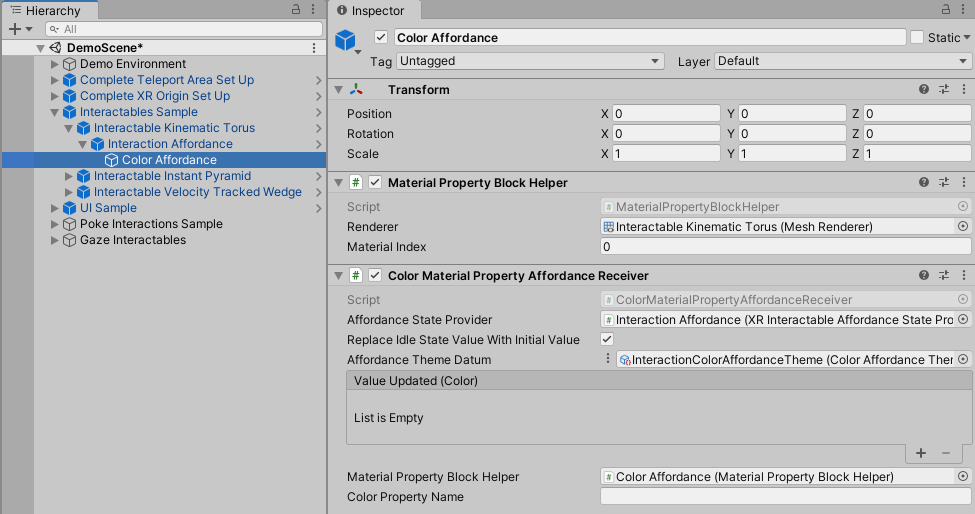Click the Hierarchy panel lock icon
The height and width of the screenshot is (514, 975).
pos(296,9)
